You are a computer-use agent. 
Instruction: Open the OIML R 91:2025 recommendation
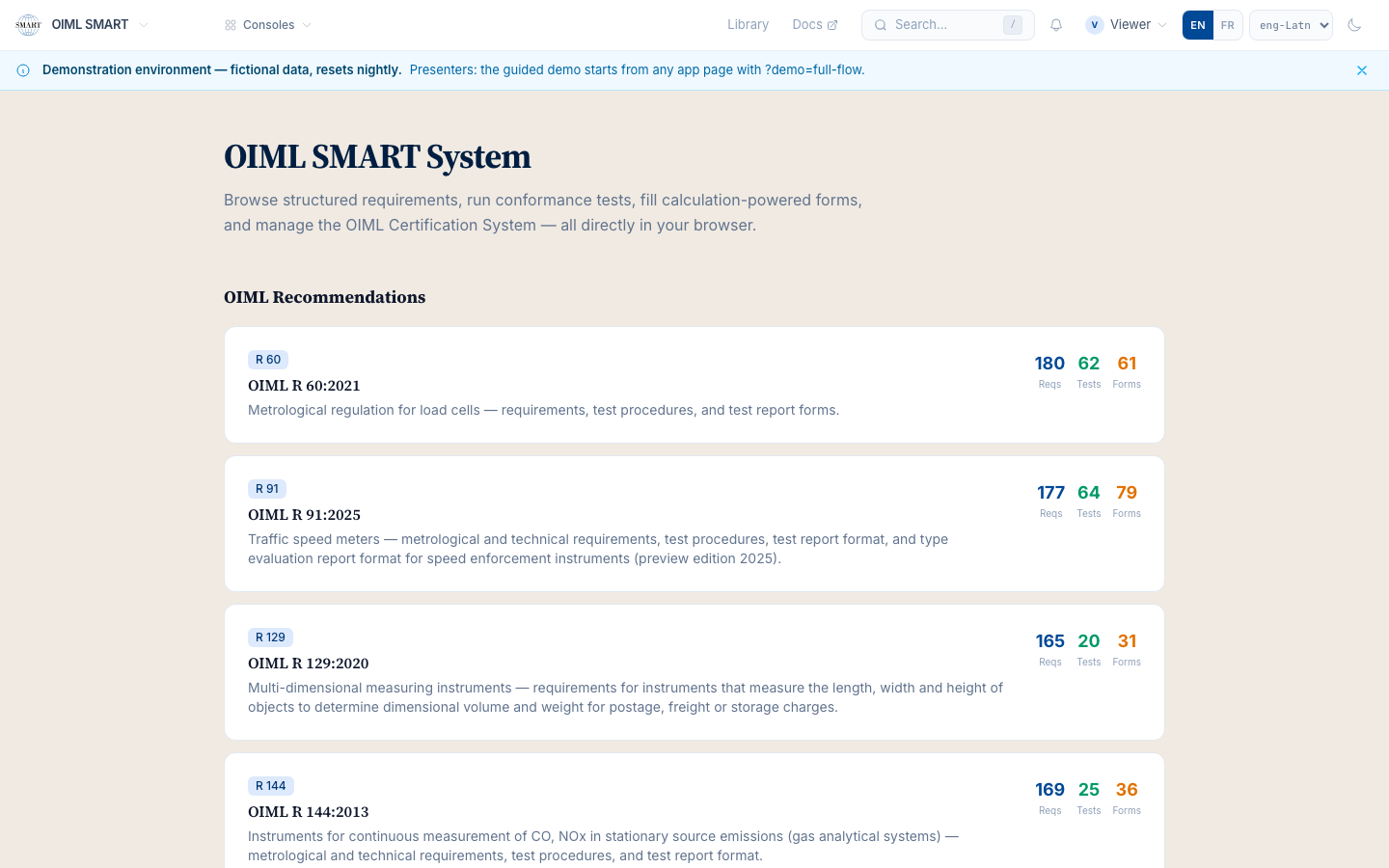tap(694, 524)
